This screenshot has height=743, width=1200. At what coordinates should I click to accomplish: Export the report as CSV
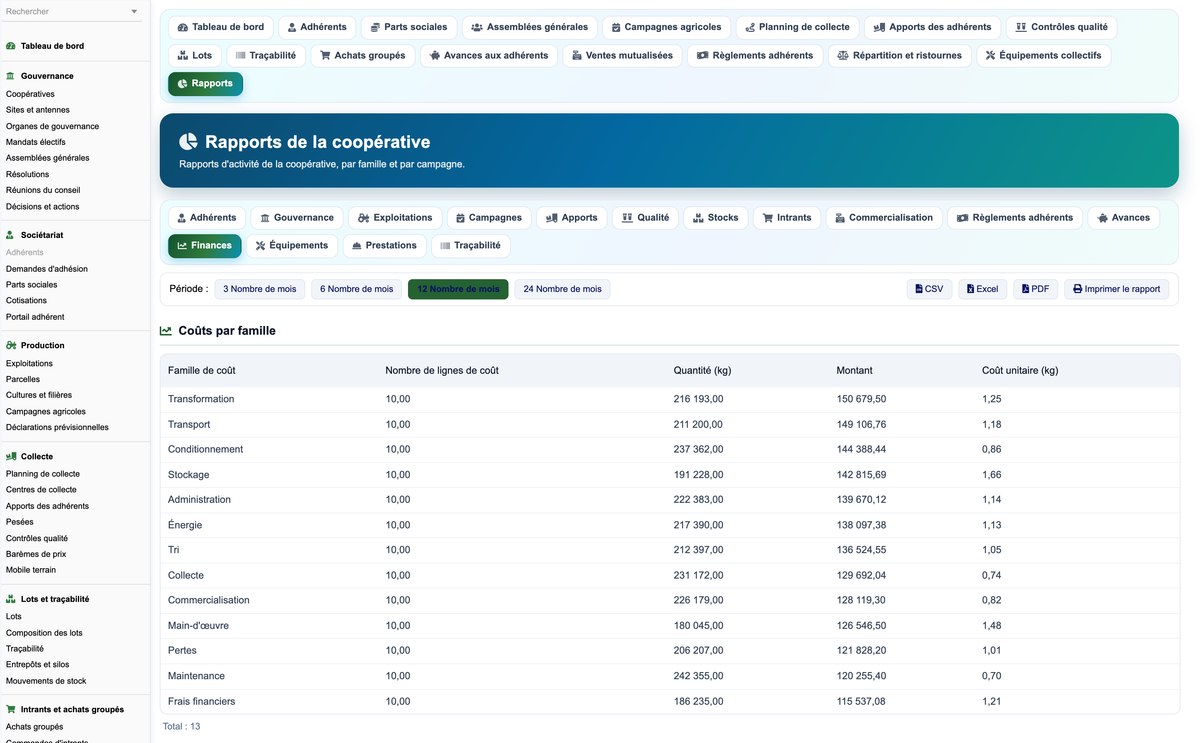pyautogui.click(x=930, y=289)
